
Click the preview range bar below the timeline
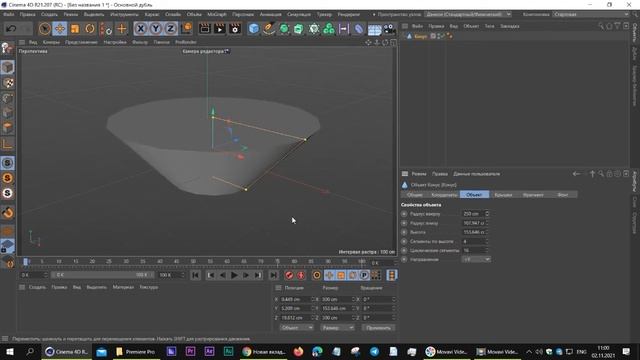[x=102, y=275]
